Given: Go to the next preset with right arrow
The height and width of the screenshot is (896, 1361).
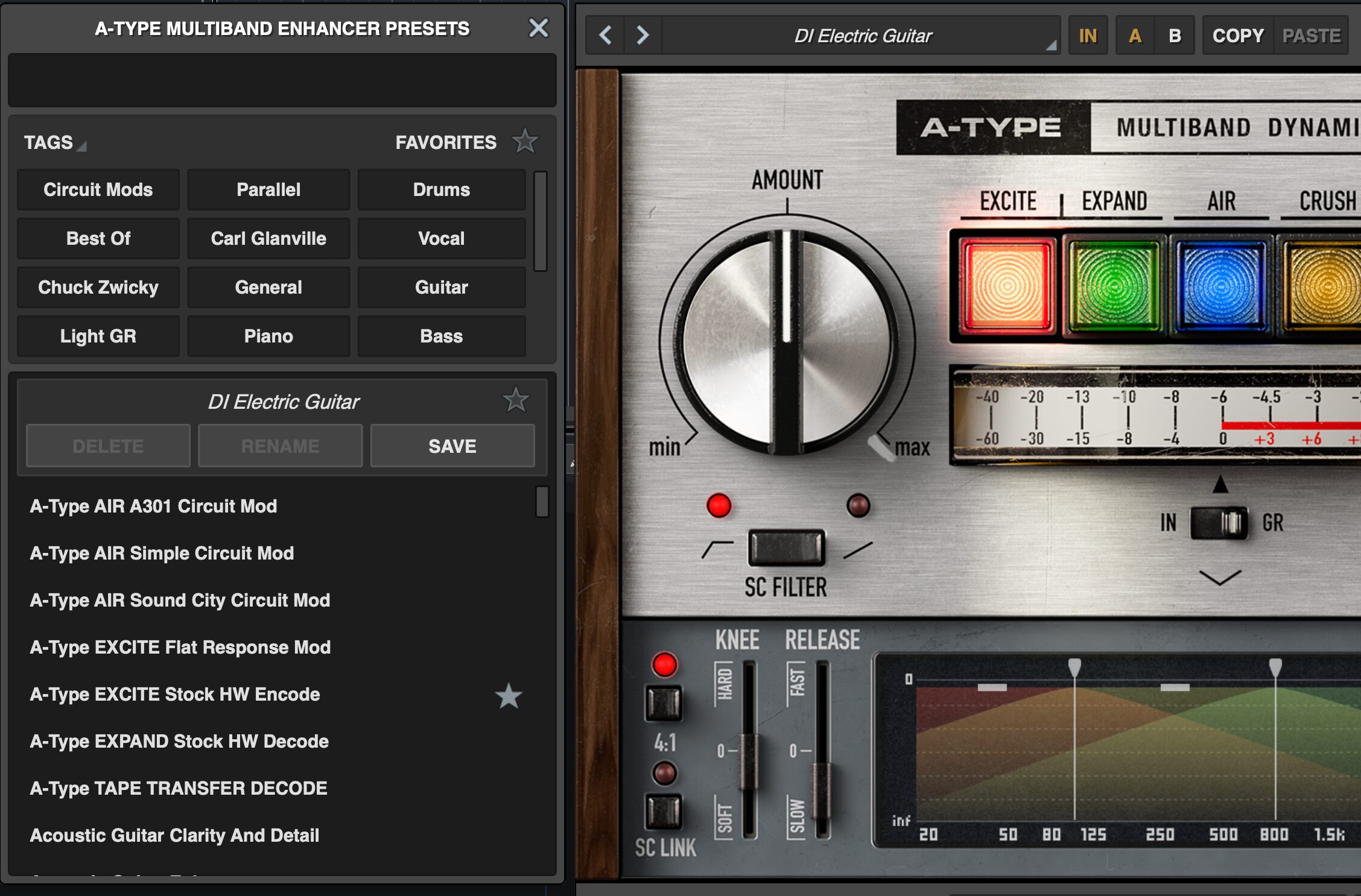Looking at the screenshot, I should pyautogui.click(x=643, y=36).
